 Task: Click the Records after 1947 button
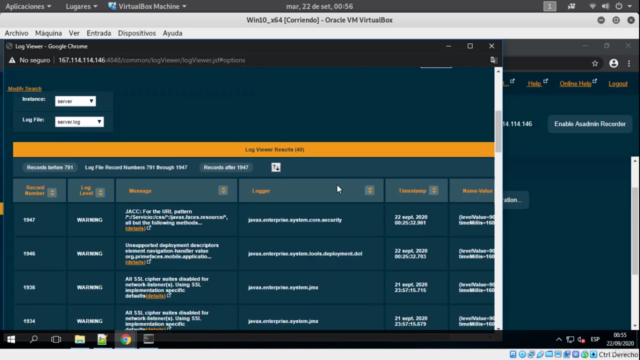coord(226,167)
